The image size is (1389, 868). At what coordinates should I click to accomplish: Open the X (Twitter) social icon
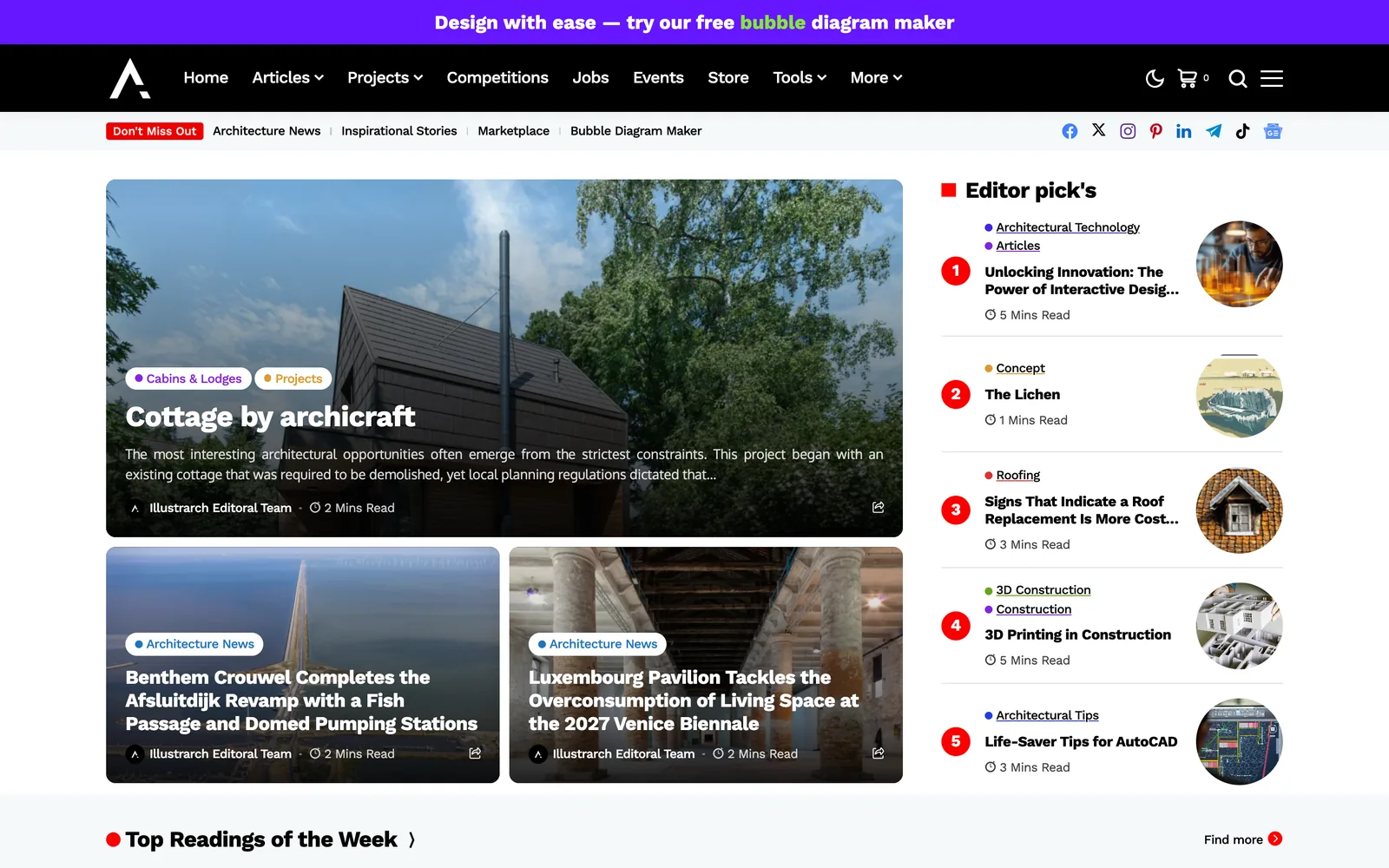(x=1099, y=130)
